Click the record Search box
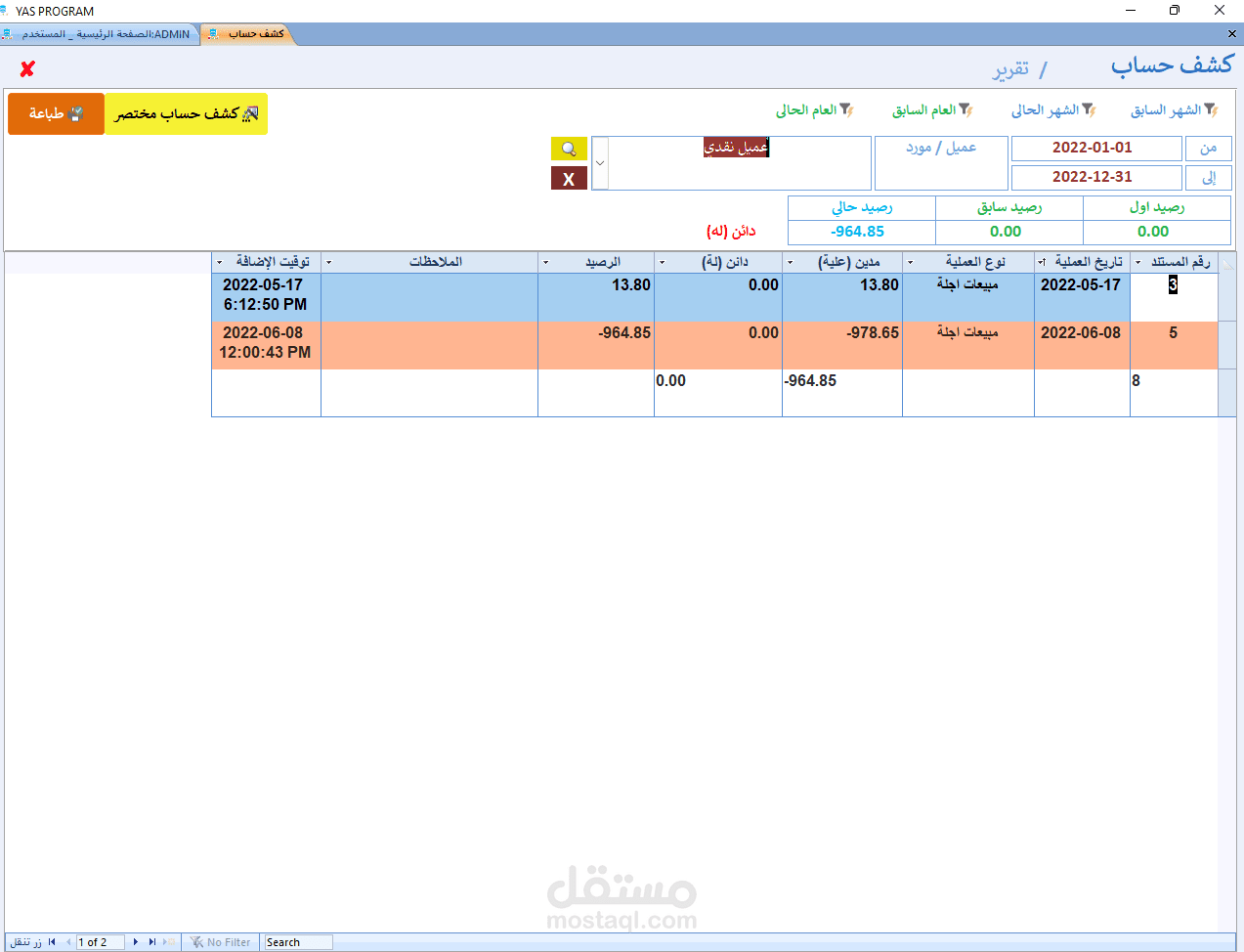This screenshot has height=952, width=1244. pyautogui.click(x=298, y=942)
